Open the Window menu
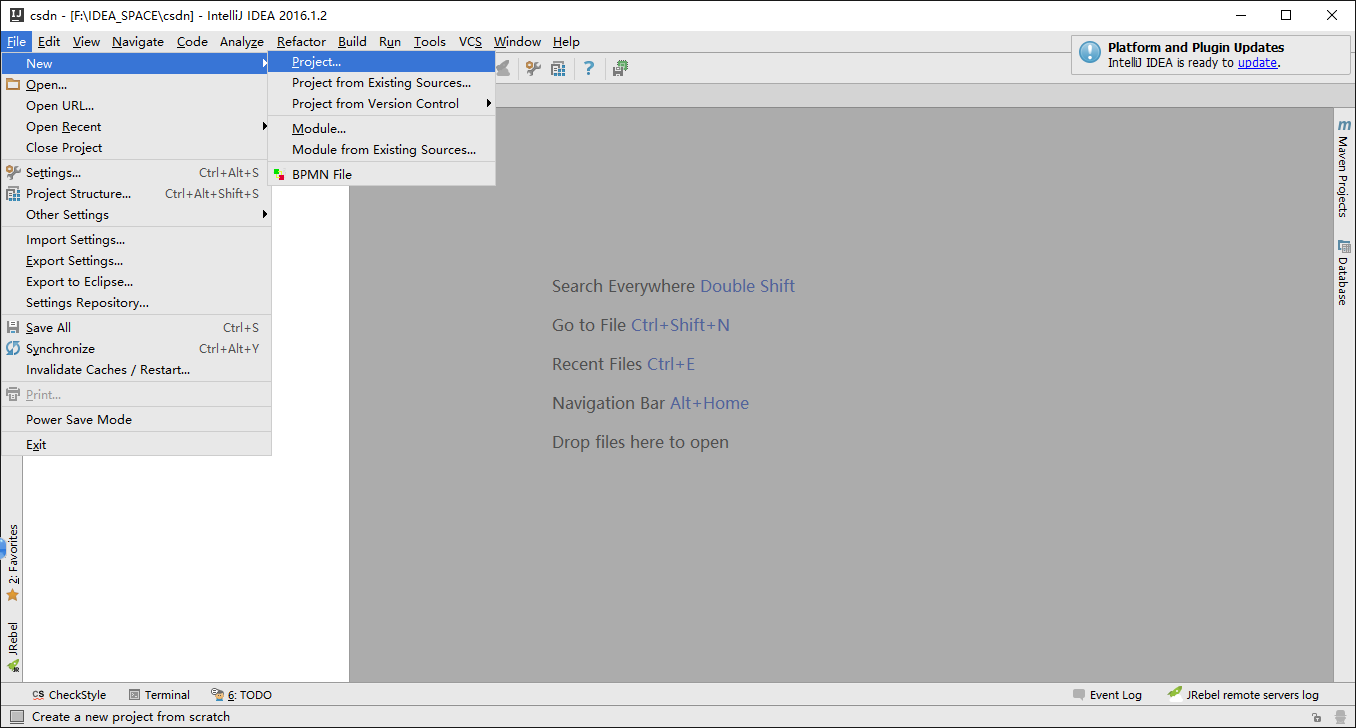 (x=517, y=42)
